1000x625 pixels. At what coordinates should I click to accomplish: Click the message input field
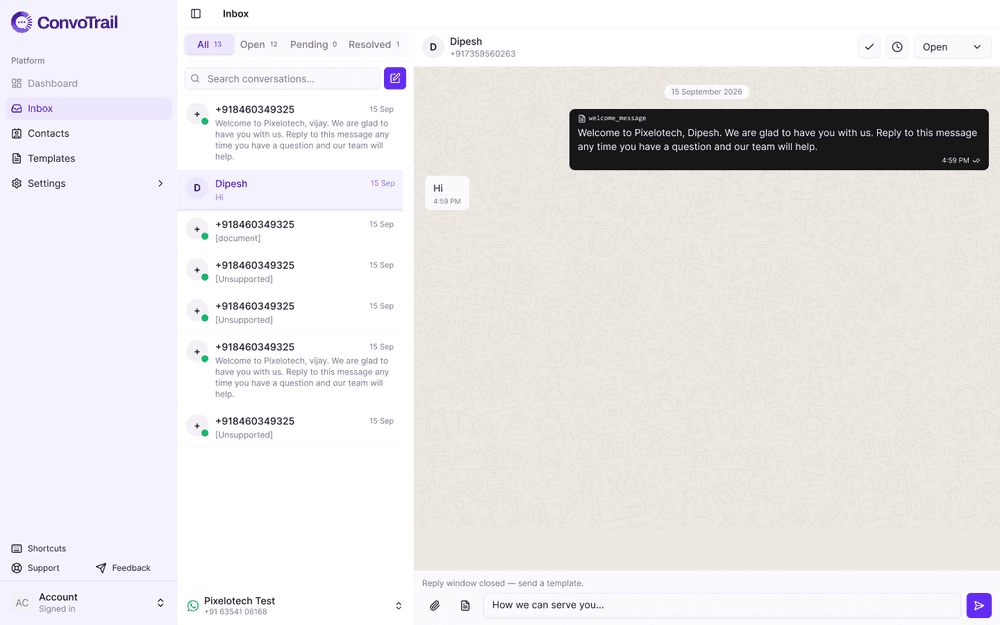[721, 606]
